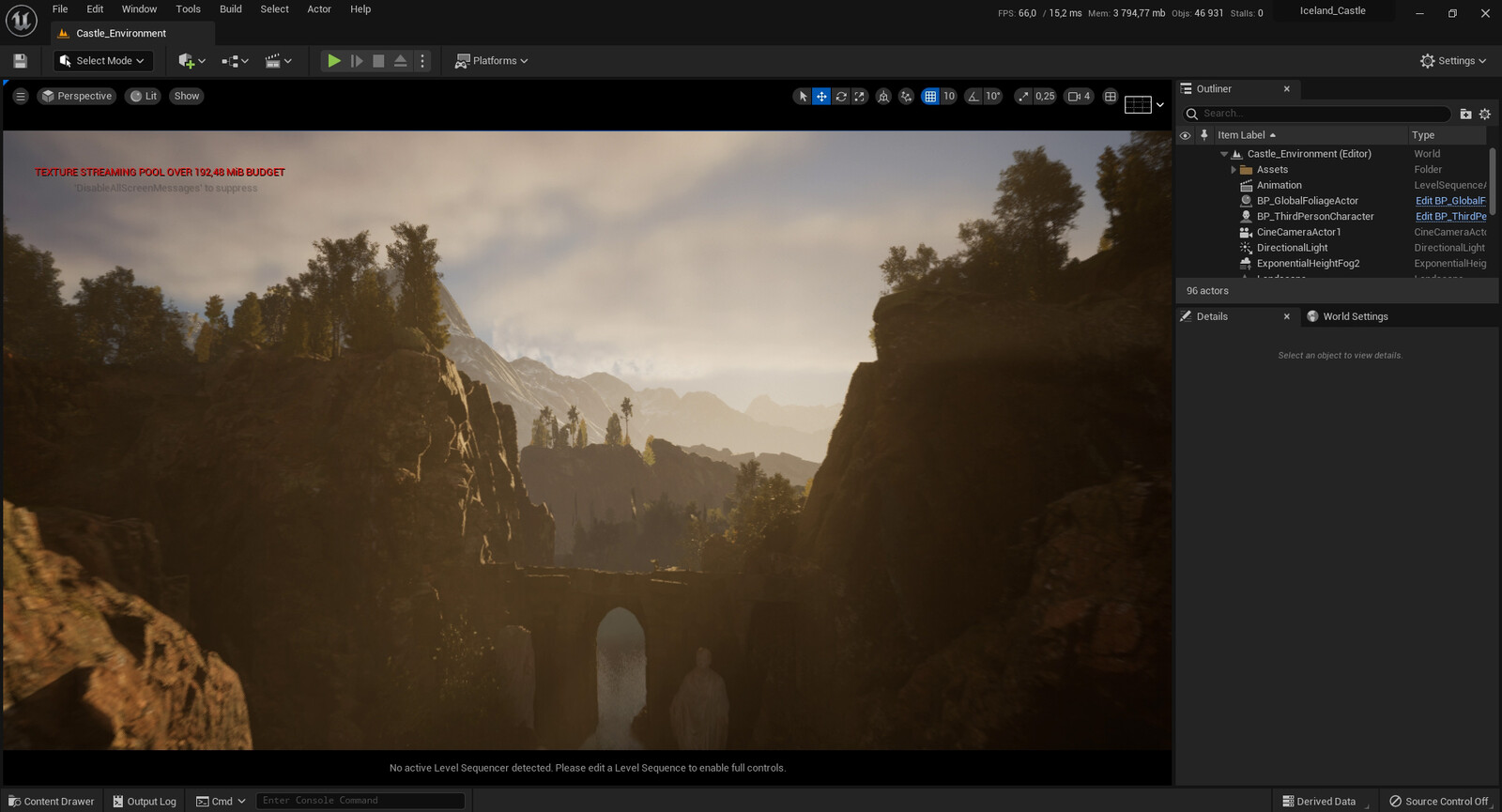Toggle grid snapping in the viewport
1502x812 pixels.
tap(930, 96)
